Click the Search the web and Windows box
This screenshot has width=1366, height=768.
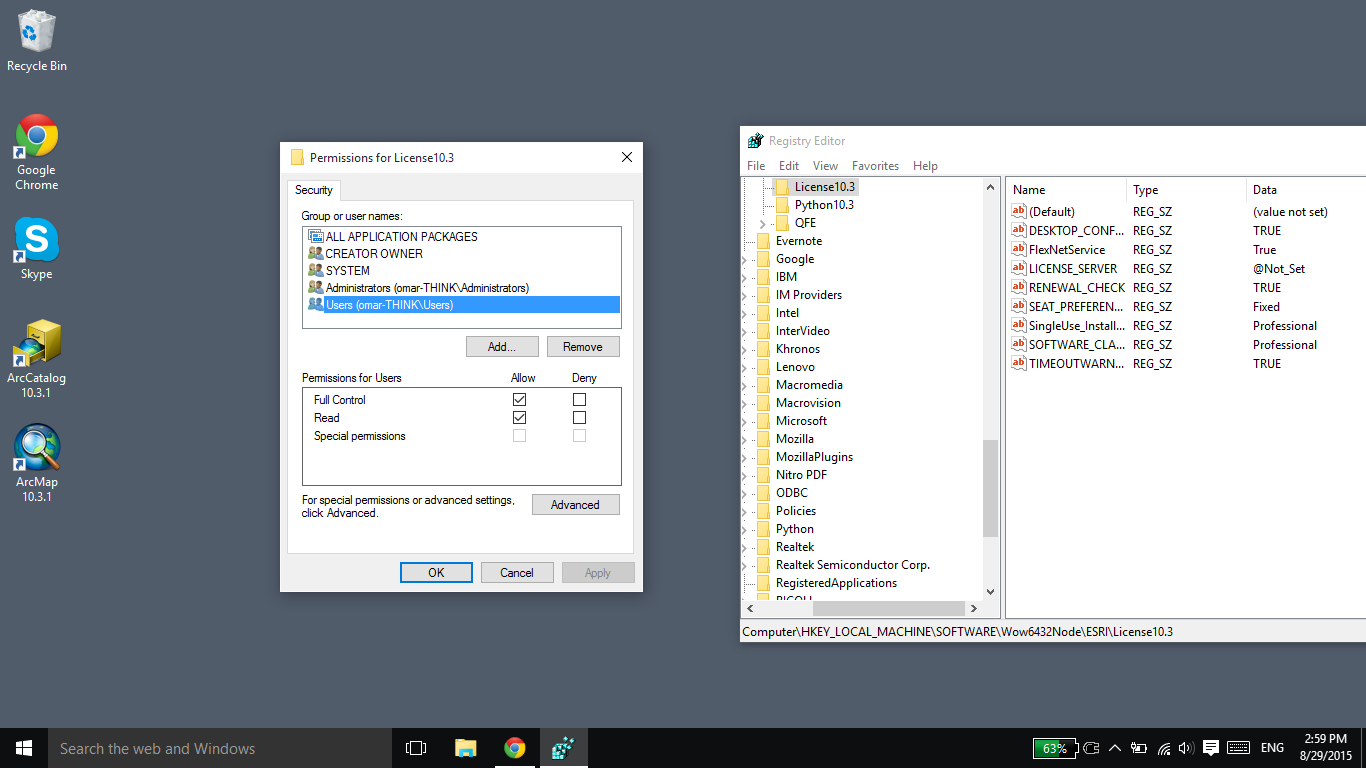point(220,748)
